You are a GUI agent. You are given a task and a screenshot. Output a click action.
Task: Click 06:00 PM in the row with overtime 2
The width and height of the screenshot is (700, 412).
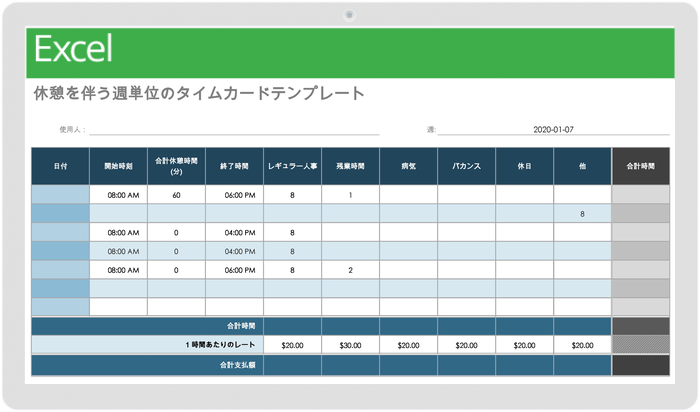click(x=234, y=270)
